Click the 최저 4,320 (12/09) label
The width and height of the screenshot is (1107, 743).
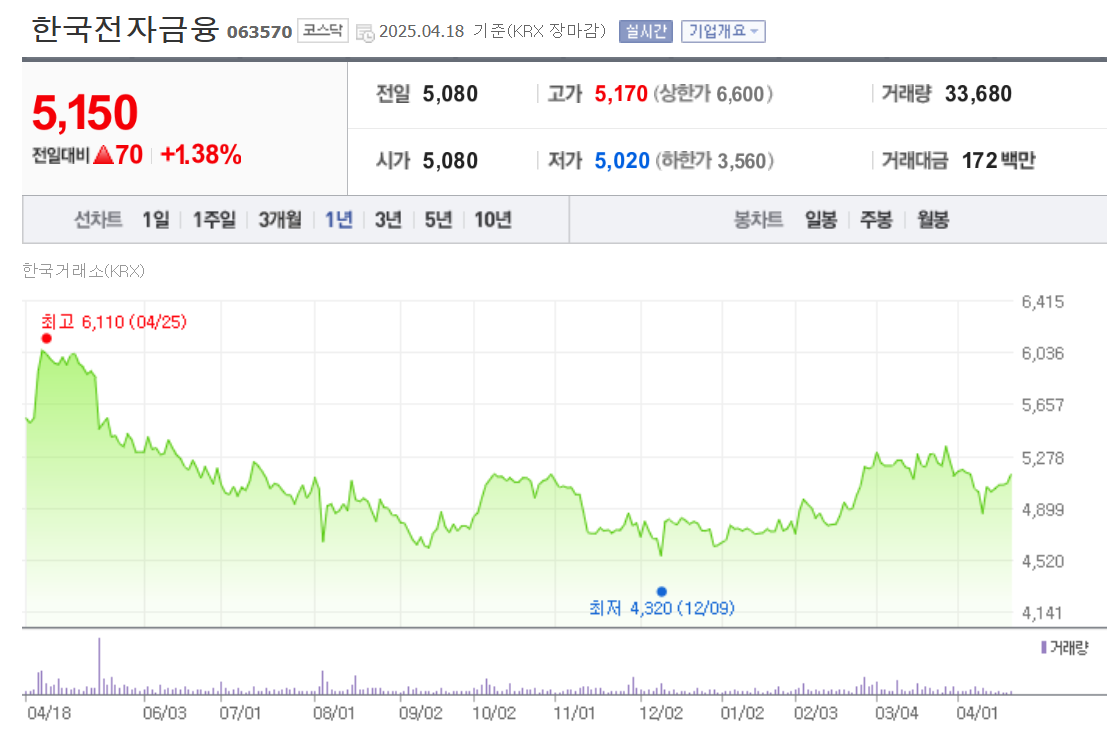tap(662, 608)
